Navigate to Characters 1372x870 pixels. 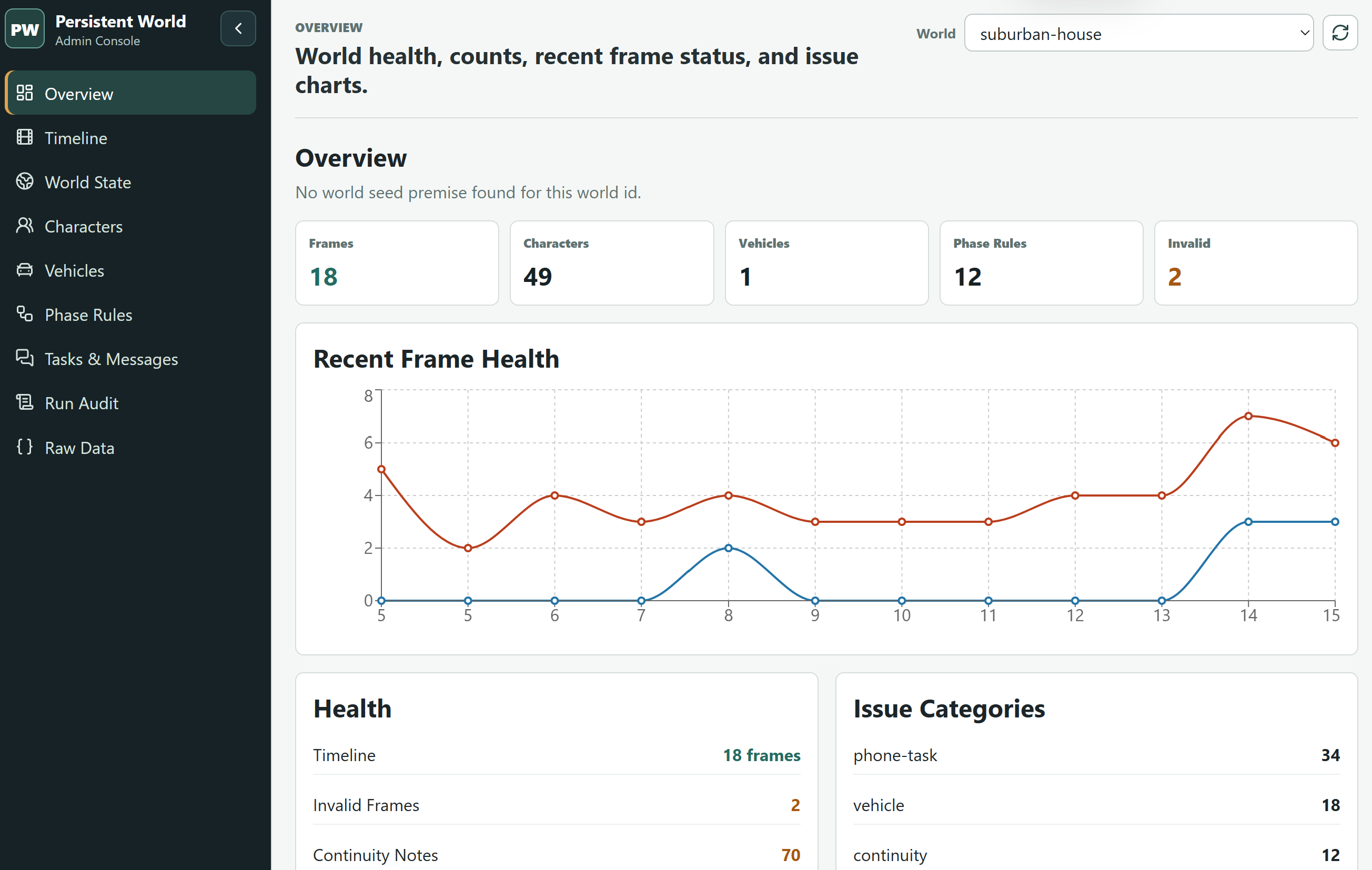pyautogui.click(x=130, y=226)
